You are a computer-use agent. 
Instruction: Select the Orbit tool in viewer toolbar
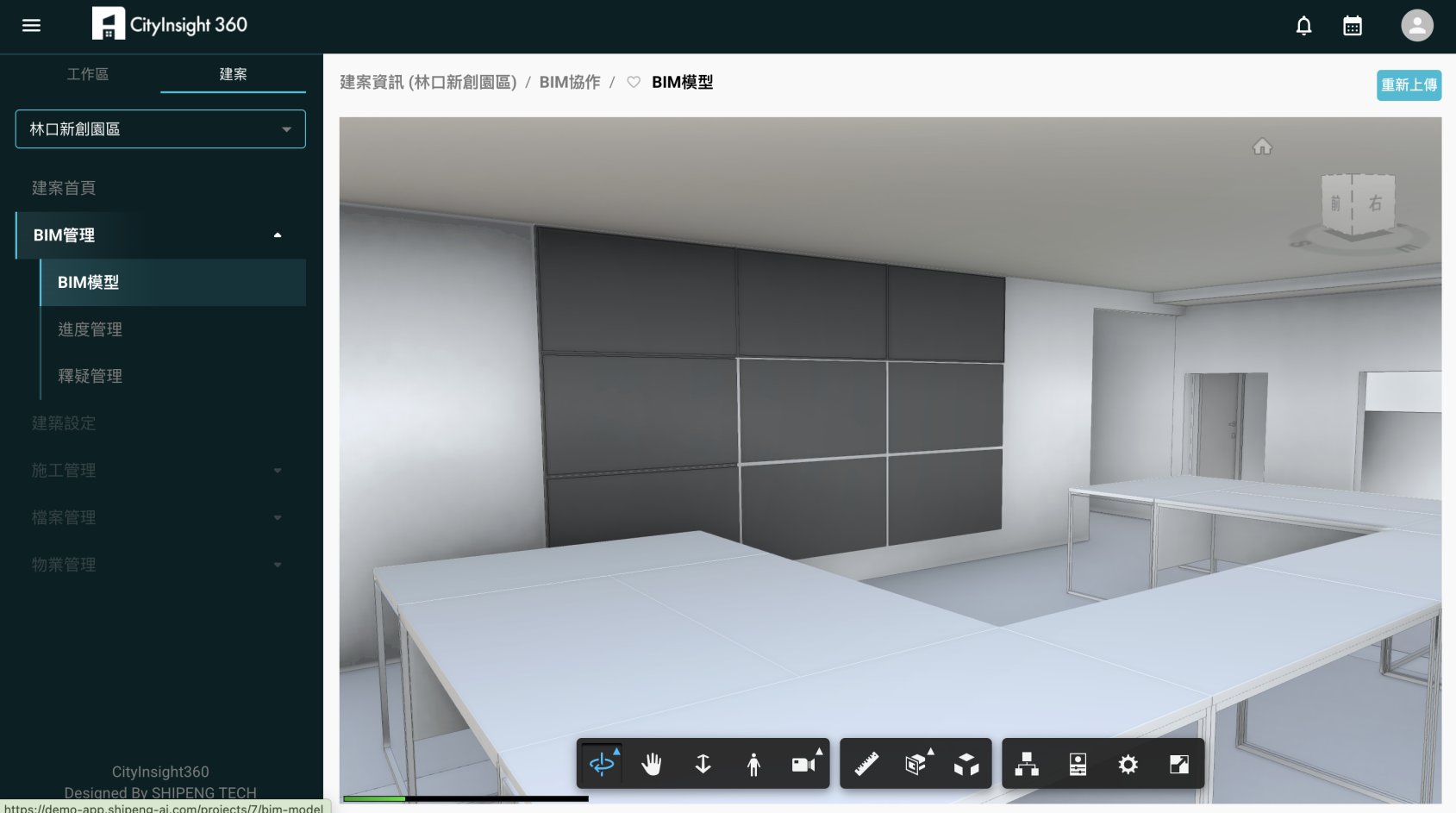click(x=602, y=764)
